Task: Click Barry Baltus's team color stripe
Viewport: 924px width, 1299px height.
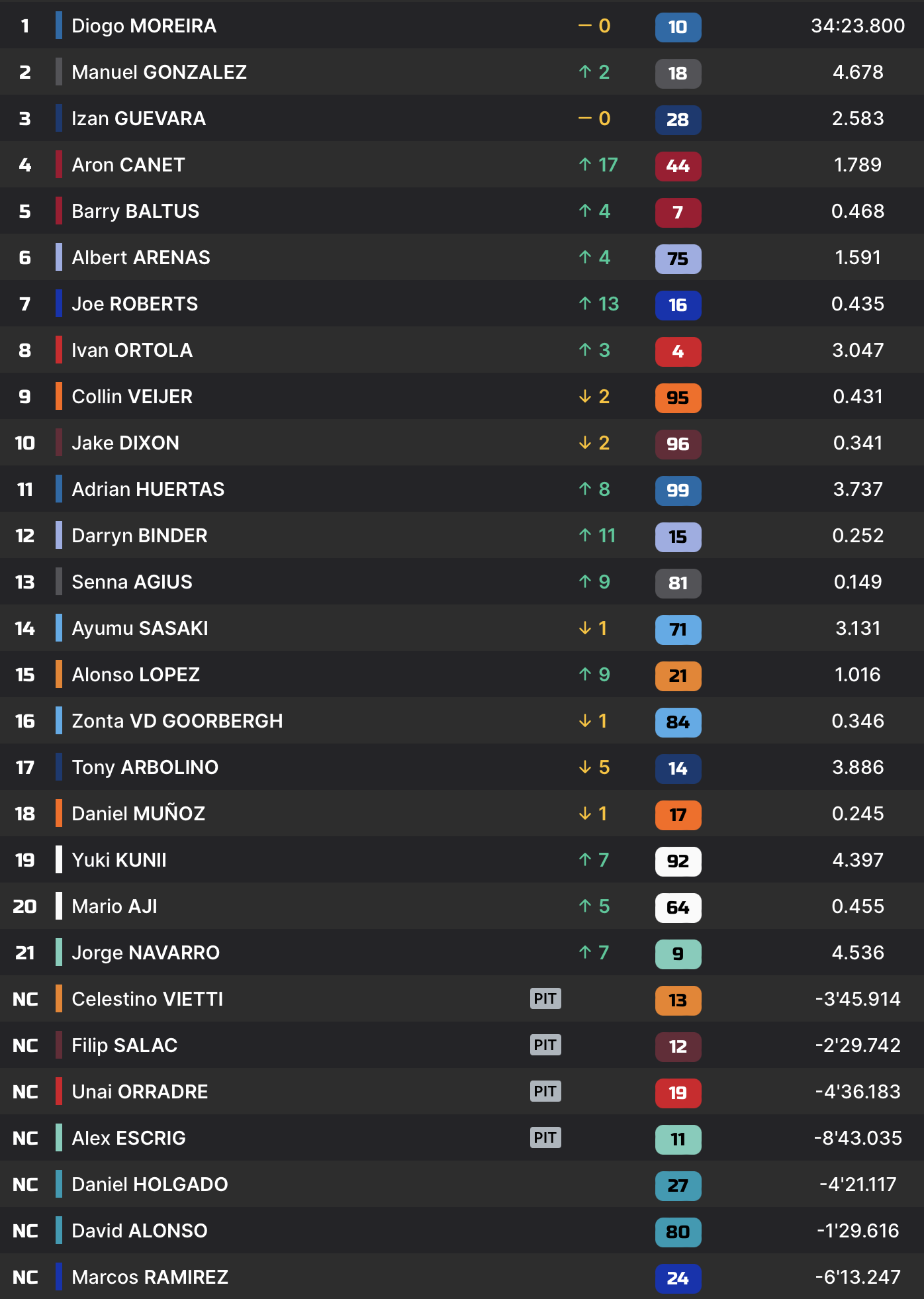Action: pos(59,211)
